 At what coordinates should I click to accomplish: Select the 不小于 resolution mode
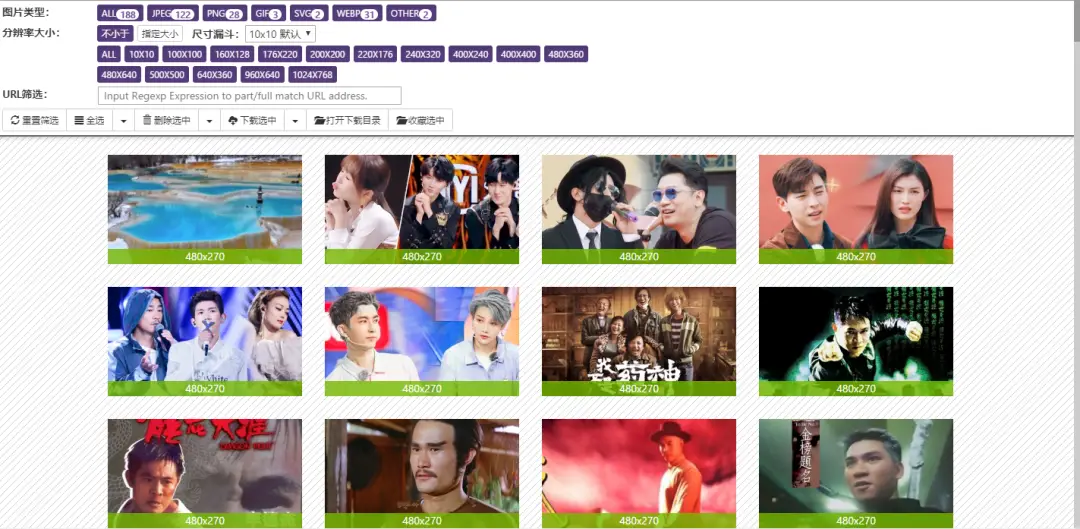[115, 34]
